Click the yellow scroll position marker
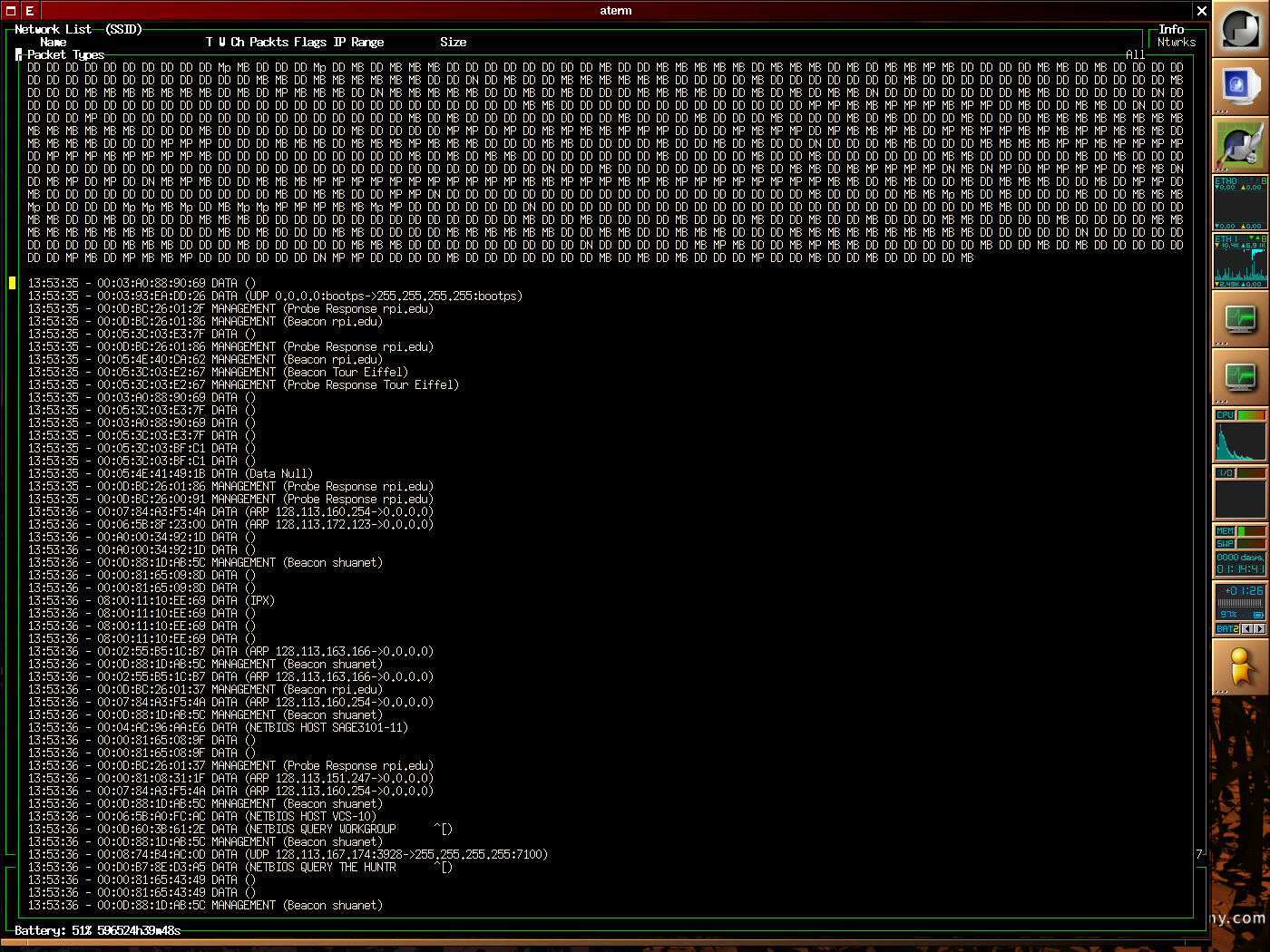This screenshot has width=1270, height=952. tap(12, 283)
